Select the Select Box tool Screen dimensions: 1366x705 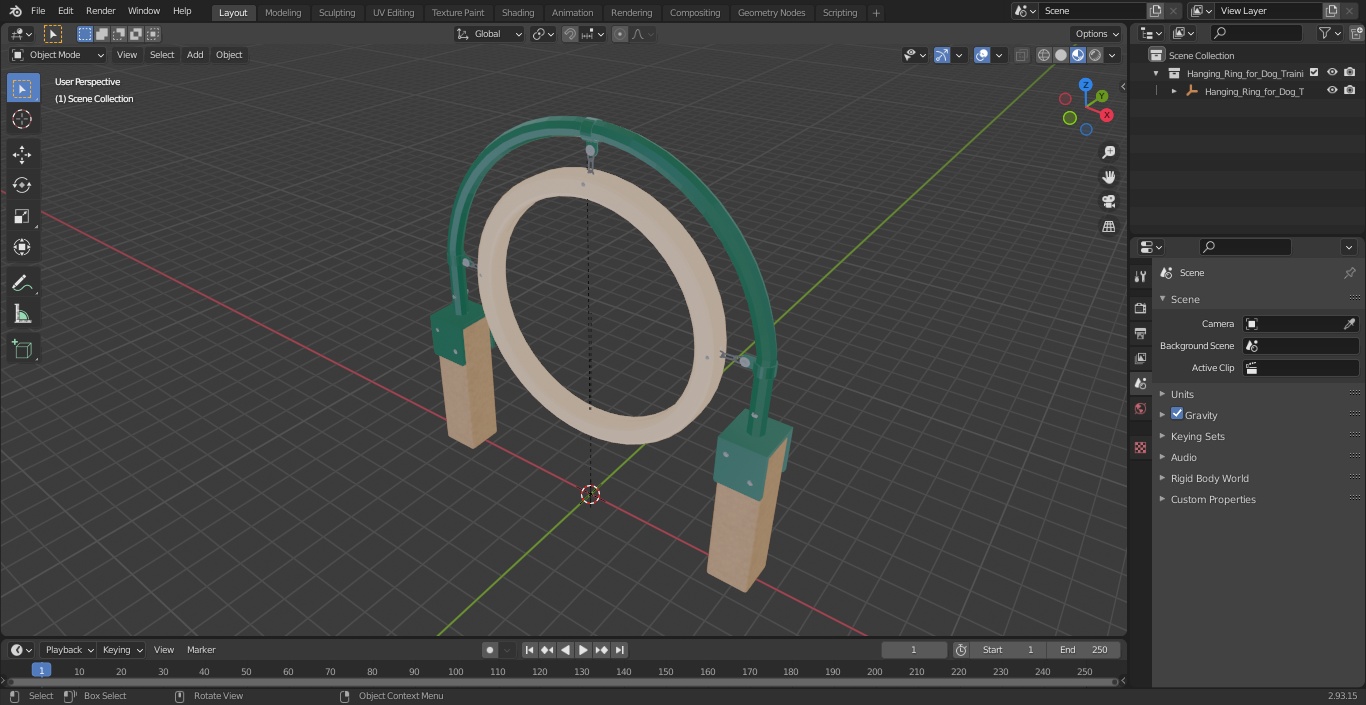(x=22, y=88)
